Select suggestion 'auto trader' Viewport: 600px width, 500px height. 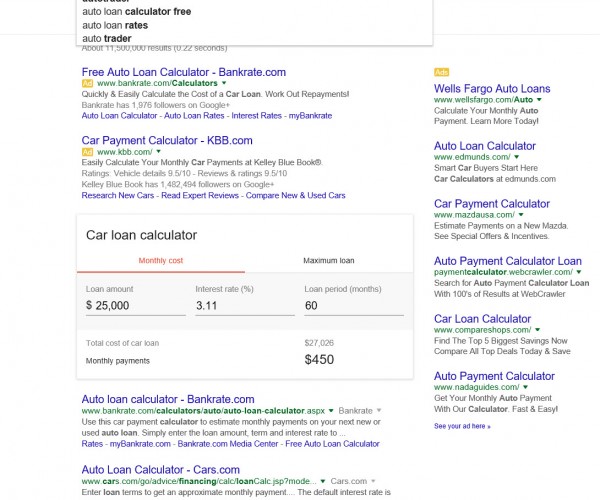pos(107,38)
